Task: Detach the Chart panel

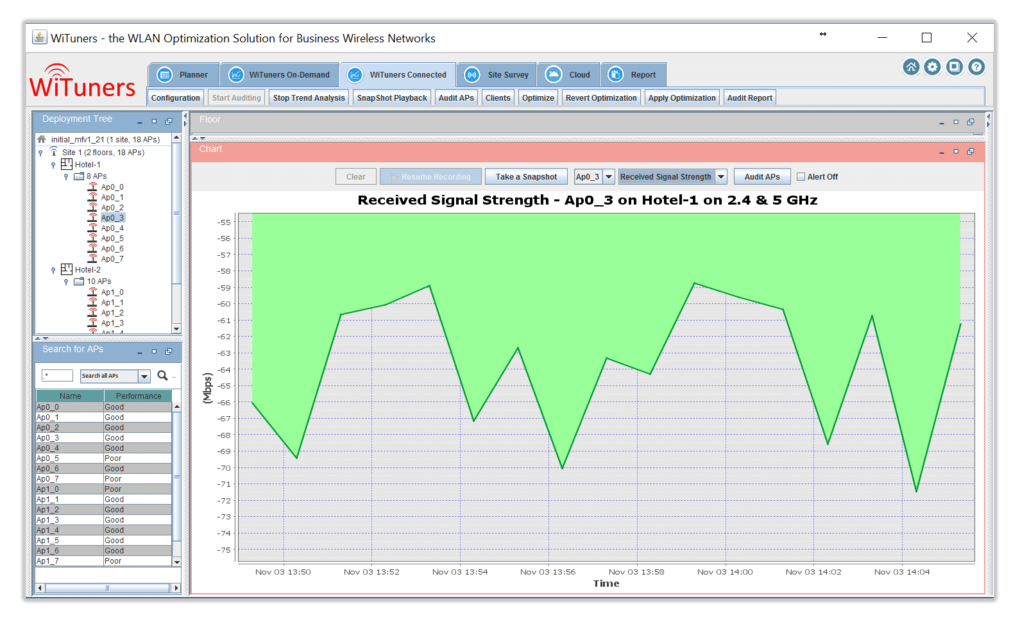Action: [x=971, y=152]
